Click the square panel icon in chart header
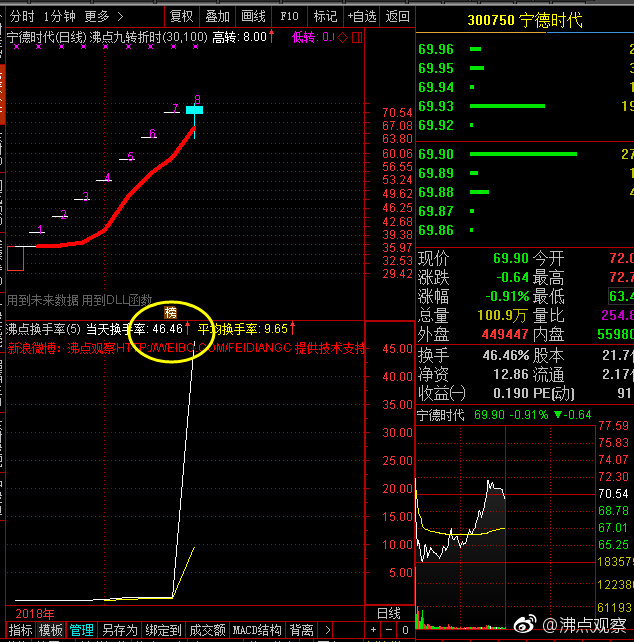Viewport: 634px width, 642px height. pyautogui.click(x=357, y=38)
